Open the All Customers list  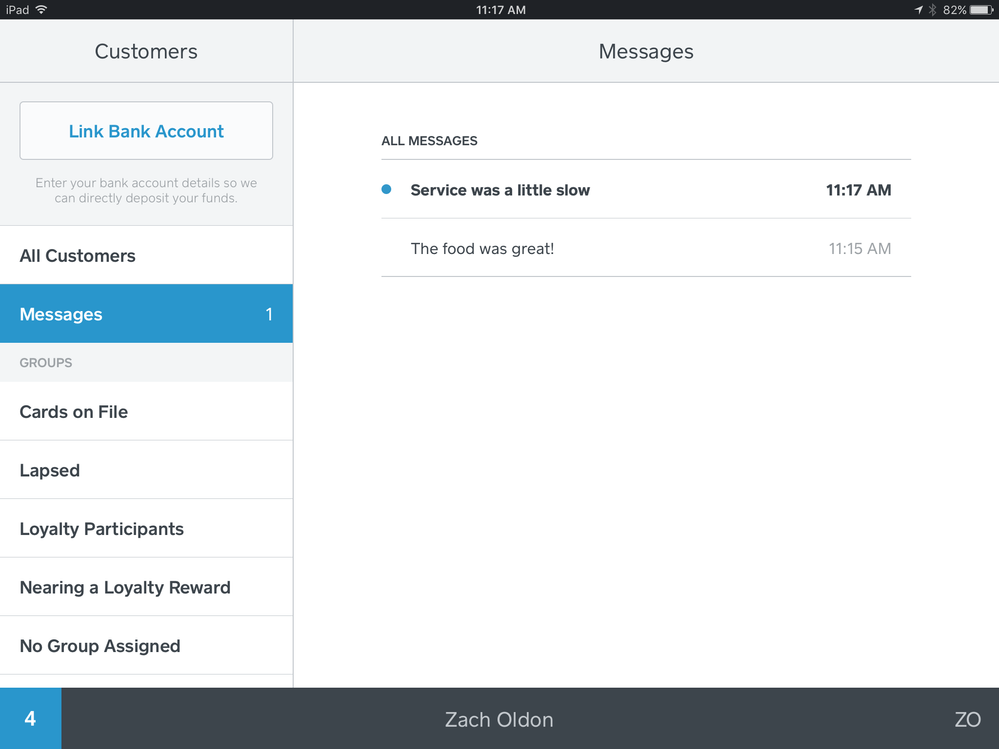[x=146, y=255]
